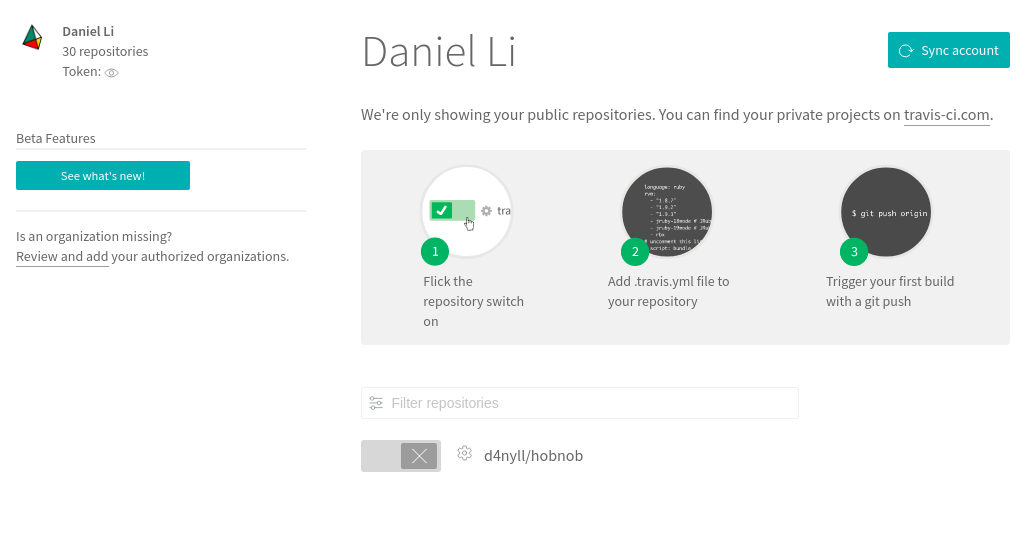Screen dimensions: 1024x553
Task: Click the green step 1 badge
Action: 435,251
